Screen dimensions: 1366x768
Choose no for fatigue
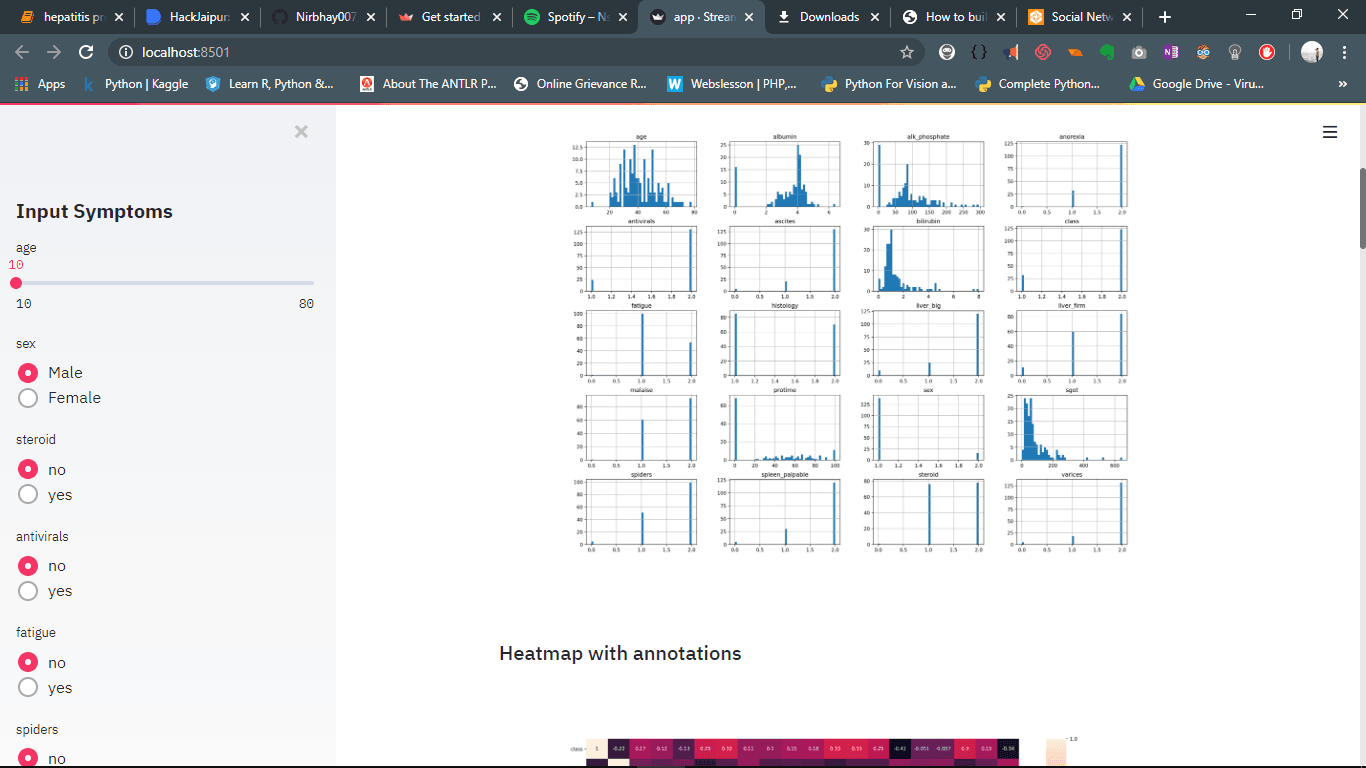(x=43, y=662)
